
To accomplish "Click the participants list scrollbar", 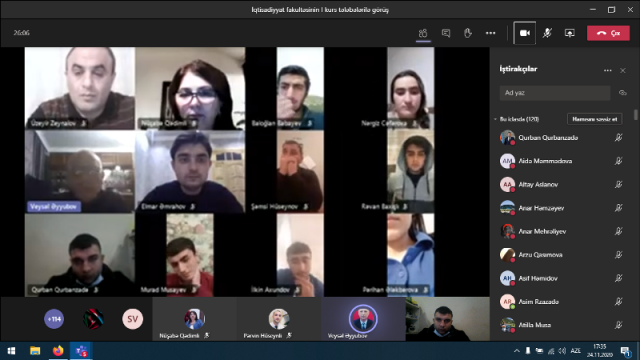I will [x=636, y=115].
